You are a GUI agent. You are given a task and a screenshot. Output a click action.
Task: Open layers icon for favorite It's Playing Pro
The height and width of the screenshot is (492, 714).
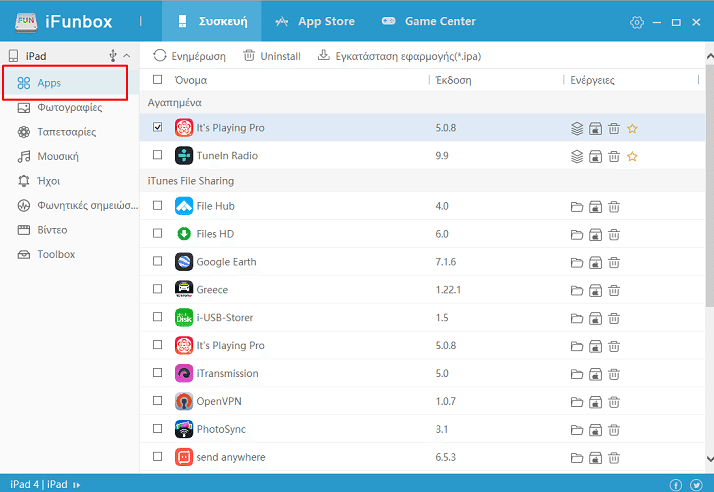point(577,128)
